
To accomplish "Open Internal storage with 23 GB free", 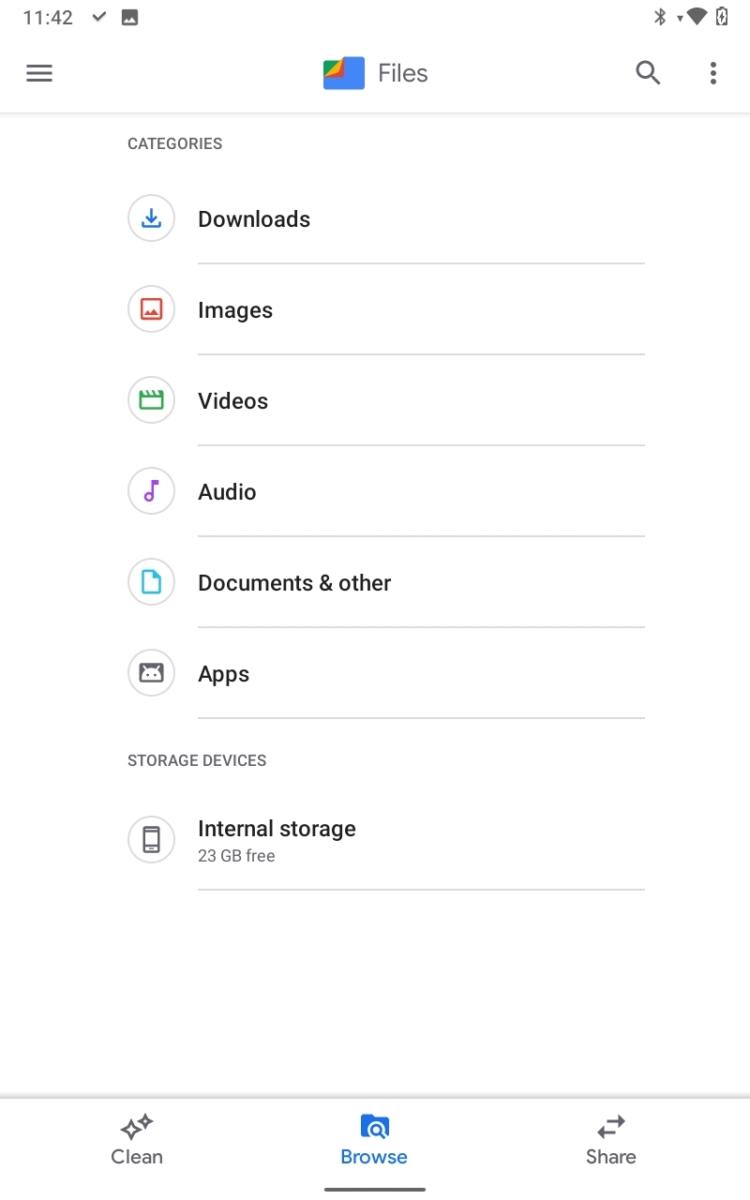I will [x=277, y=840].
